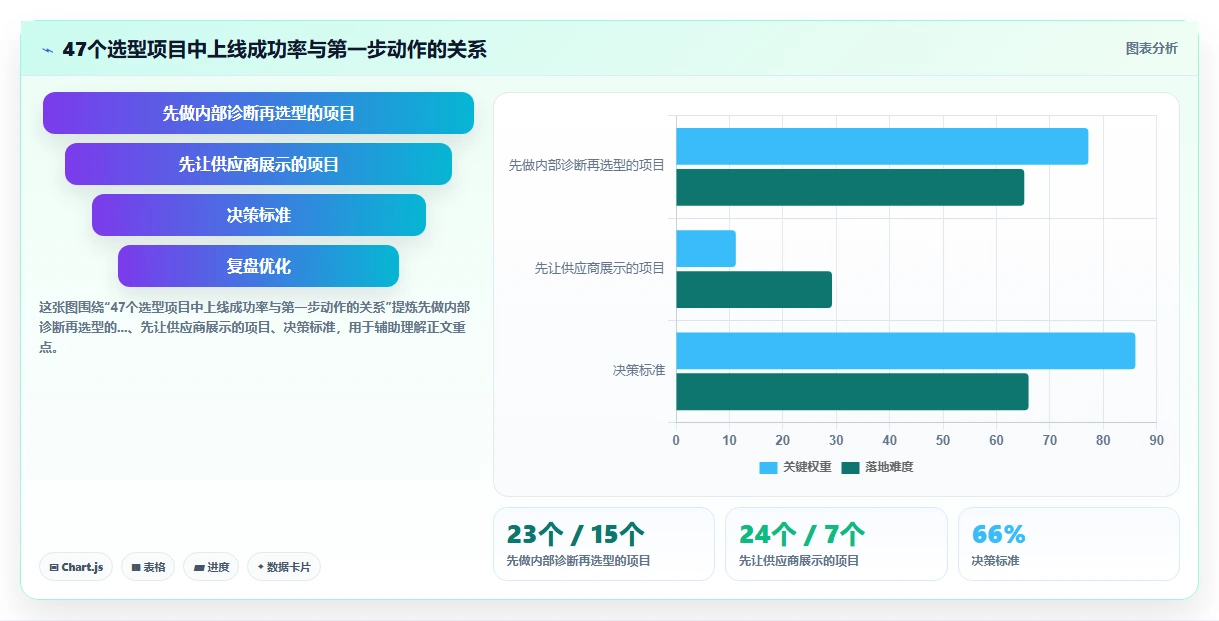The image size is (1219, 621).
Task: Select the 复盘优化 funnel stage
Action: pyautogui.click(x=258, y=266)
